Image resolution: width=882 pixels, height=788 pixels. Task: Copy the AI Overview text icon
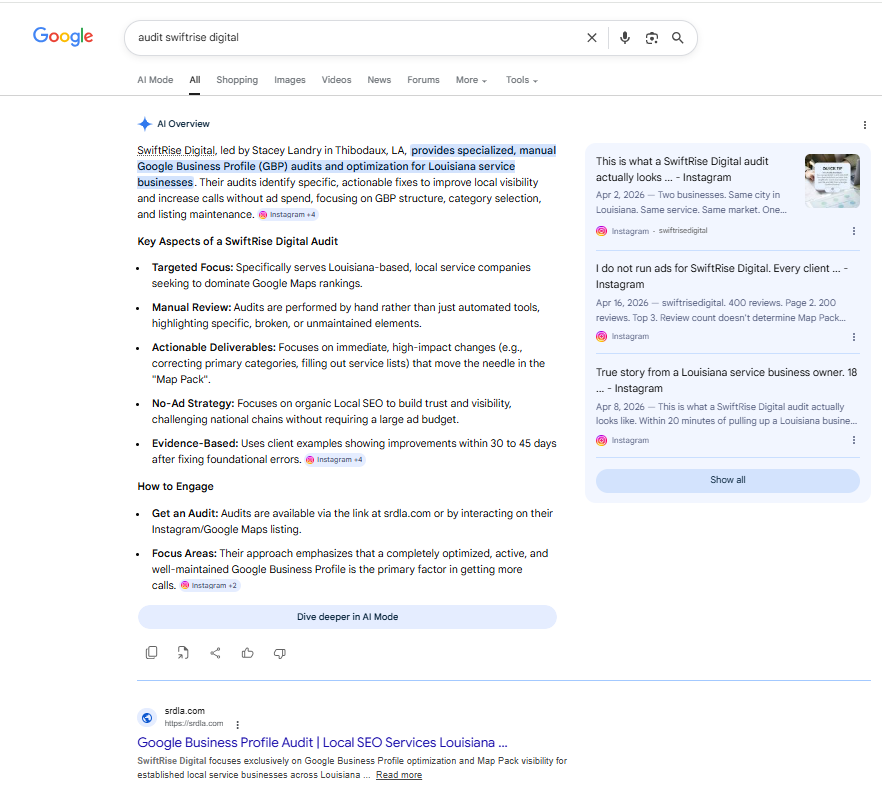click(151, 652)
